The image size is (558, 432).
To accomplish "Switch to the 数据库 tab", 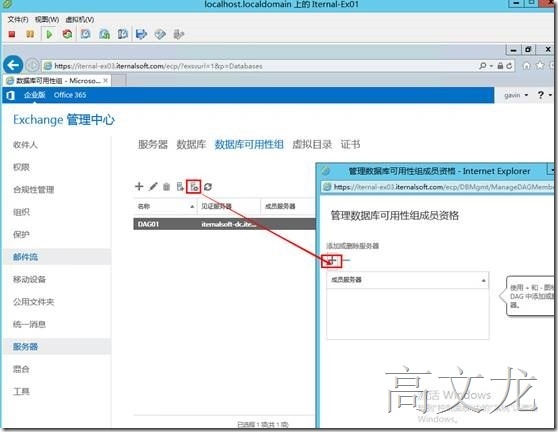I will point(191,144).
